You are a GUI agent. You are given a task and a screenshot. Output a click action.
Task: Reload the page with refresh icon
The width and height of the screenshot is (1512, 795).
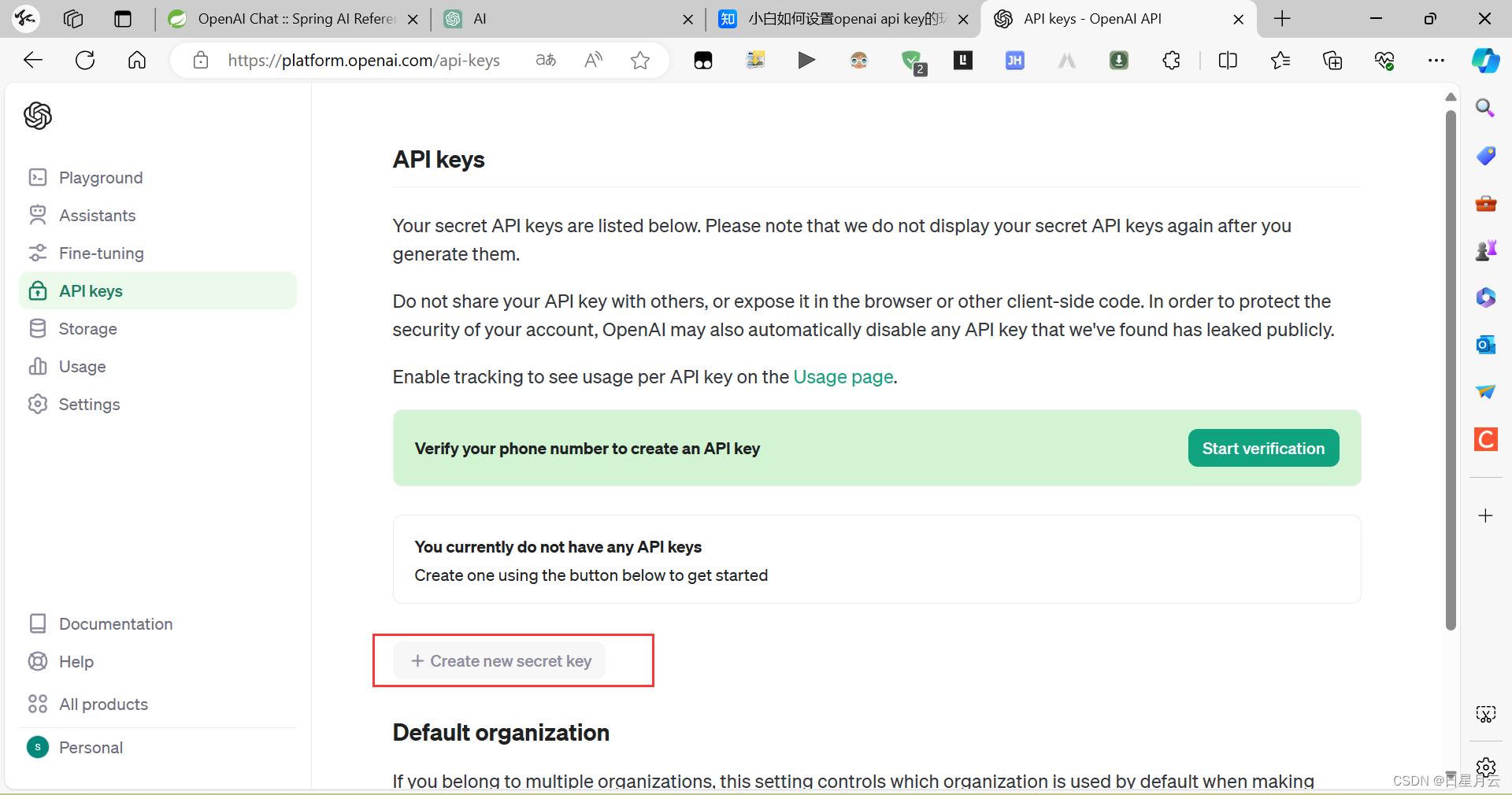click(x=85, y=60)
